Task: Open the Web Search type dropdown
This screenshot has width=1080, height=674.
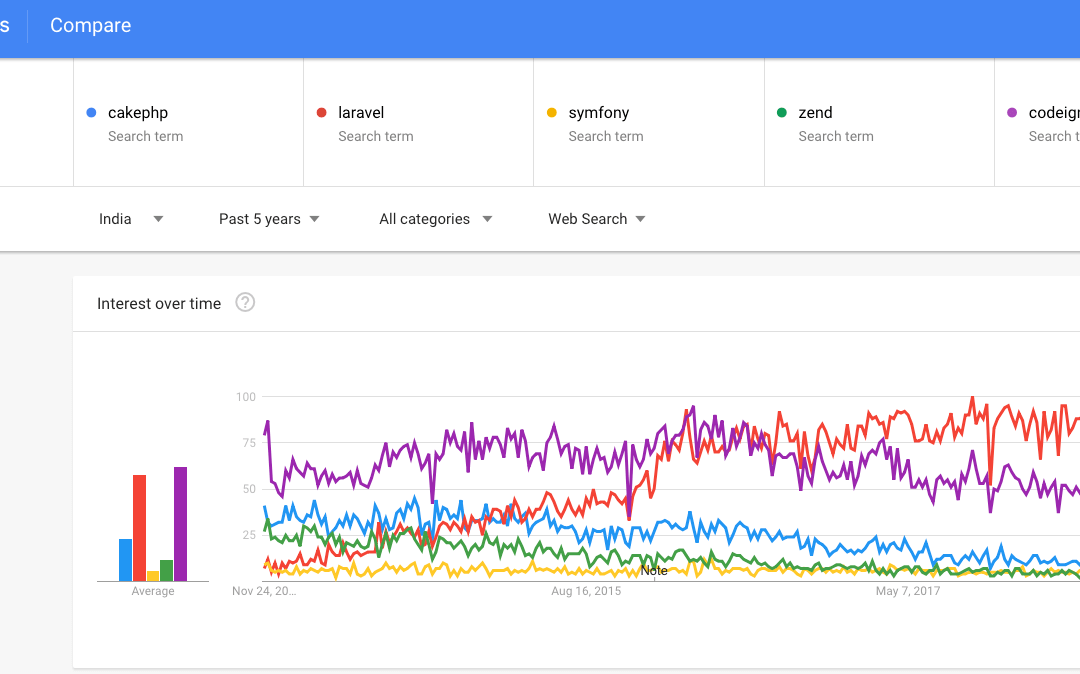Action: [x=596, y=219]
